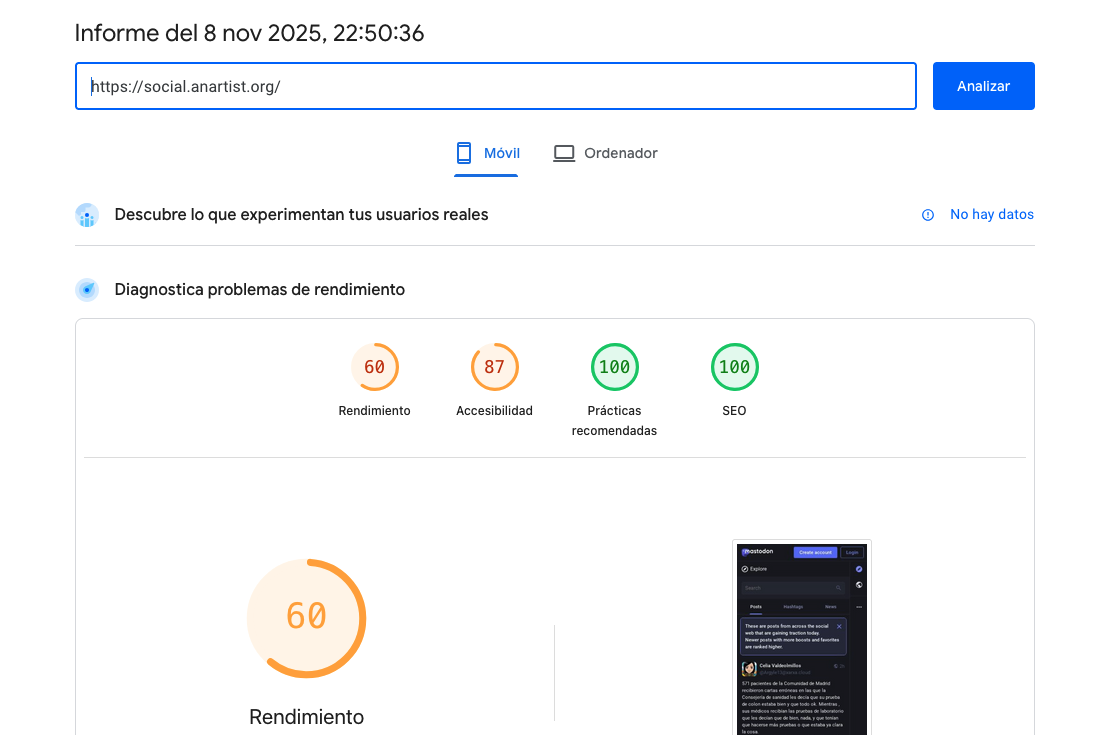Click the Diagnostica problemas de rendimiento heading
The image size is (1116, 735).
point(259,290)
